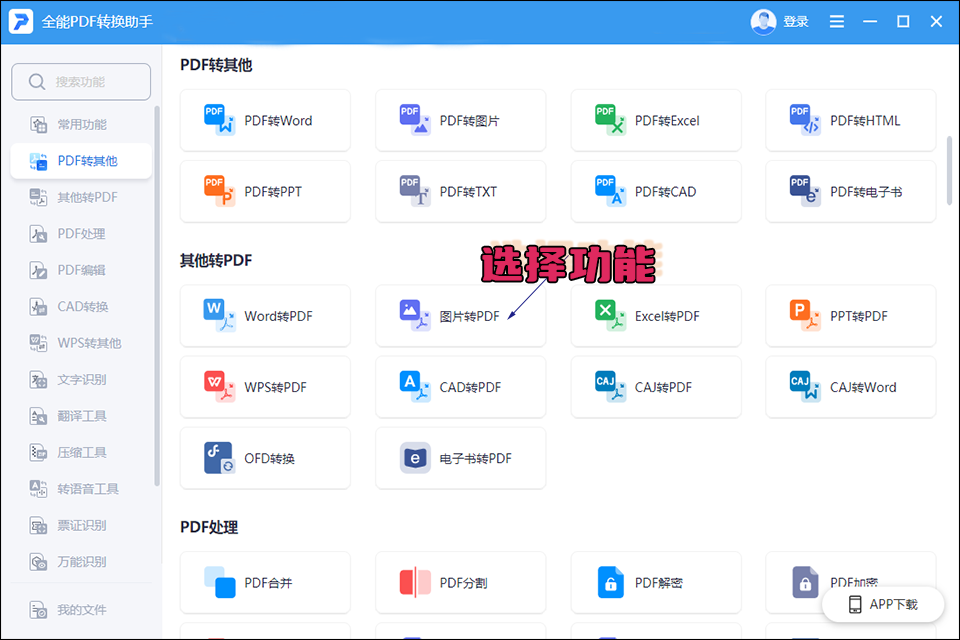Viewport: 960px width, 640px height.
Task: Open the PDF转图片 converter icon
Action: click(414, 120)
